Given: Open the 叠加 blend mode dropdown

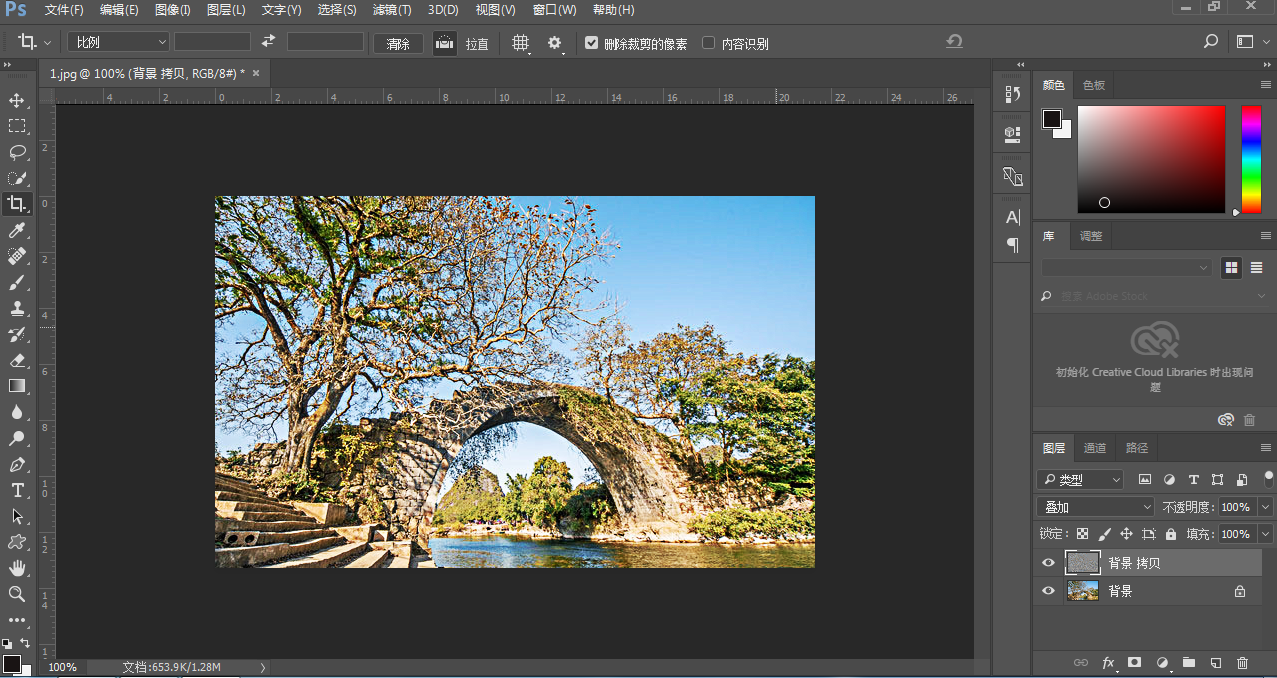Looking at the screenshot, I should pyautogui.click(x=1095, y=507).
